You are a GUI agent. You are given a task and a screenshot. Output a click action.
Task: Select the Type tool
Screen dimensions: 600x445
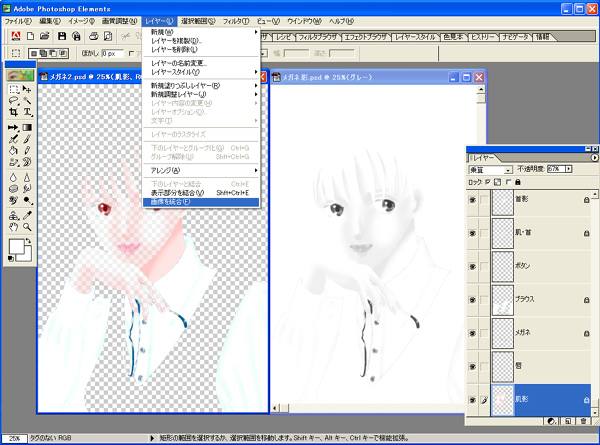tap(27, 112)
